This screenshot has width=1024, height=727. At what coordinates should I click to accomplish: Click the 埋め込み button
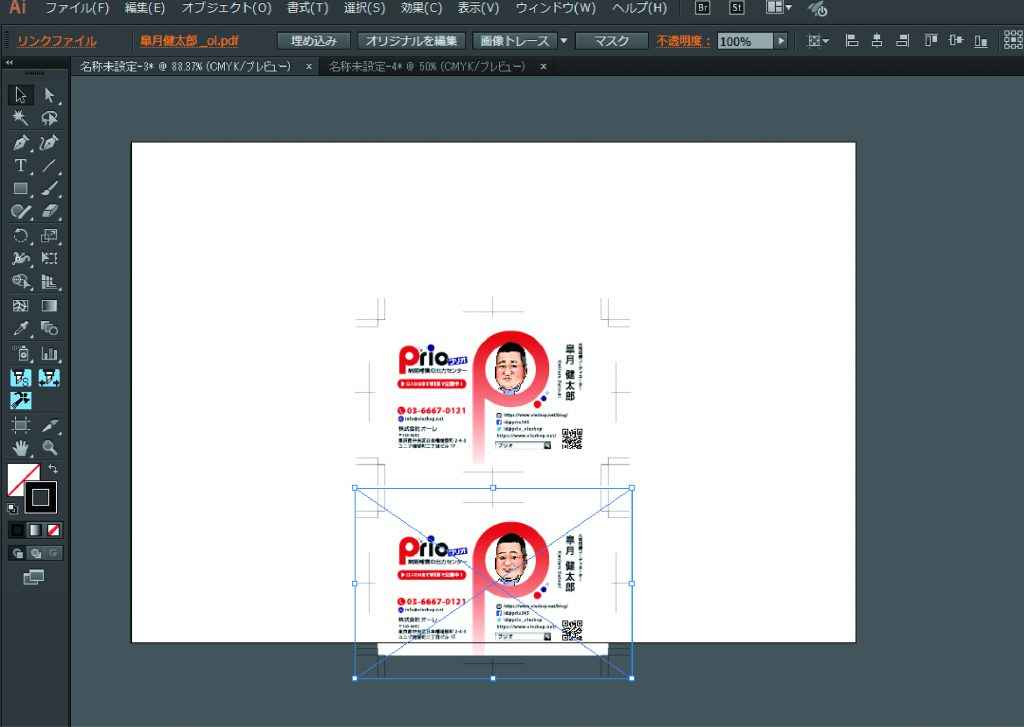[x=314, y=41]
